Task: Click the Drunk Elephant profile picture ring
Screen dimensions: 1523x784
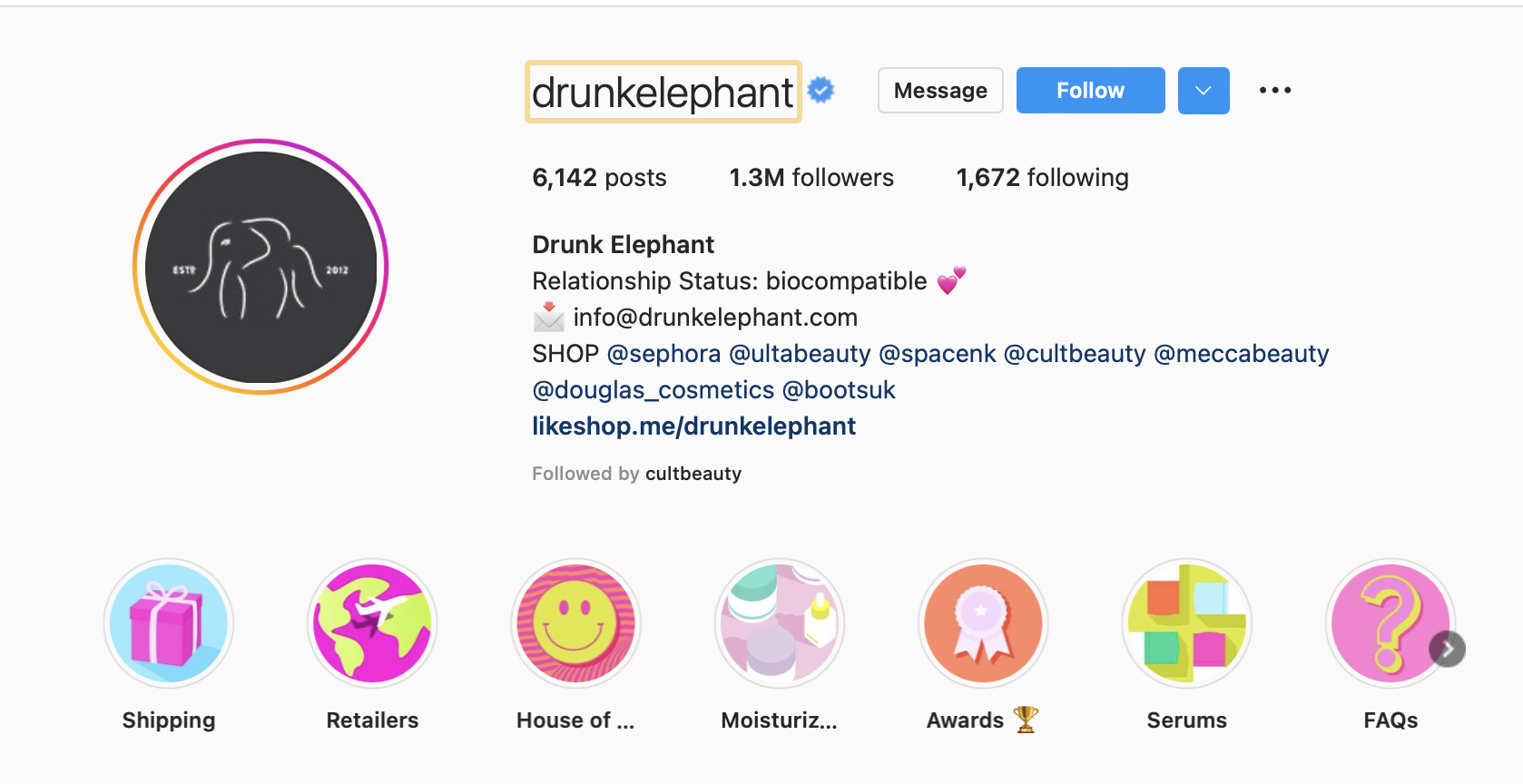Action: [260, 266]
